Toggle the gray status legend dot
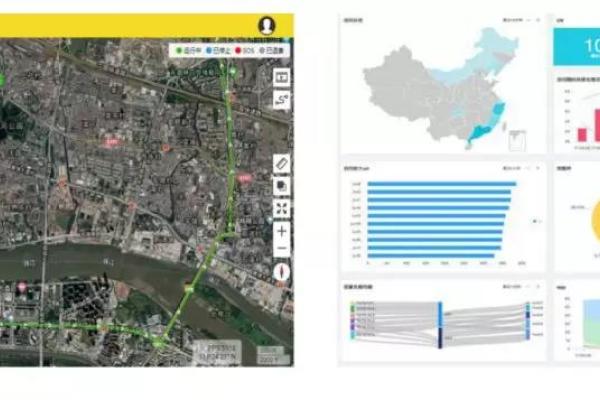Image resolution: width=600 pixels, height=400 pixels. pyautogui.click(x=262, y=50)
